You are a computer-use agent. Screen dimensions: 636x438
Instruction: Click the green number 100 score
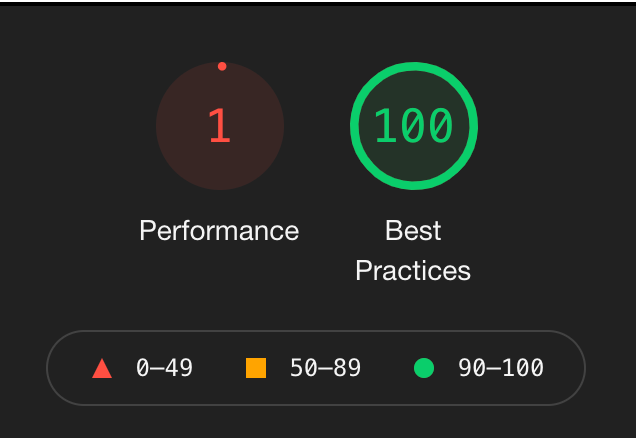point(413,126)
